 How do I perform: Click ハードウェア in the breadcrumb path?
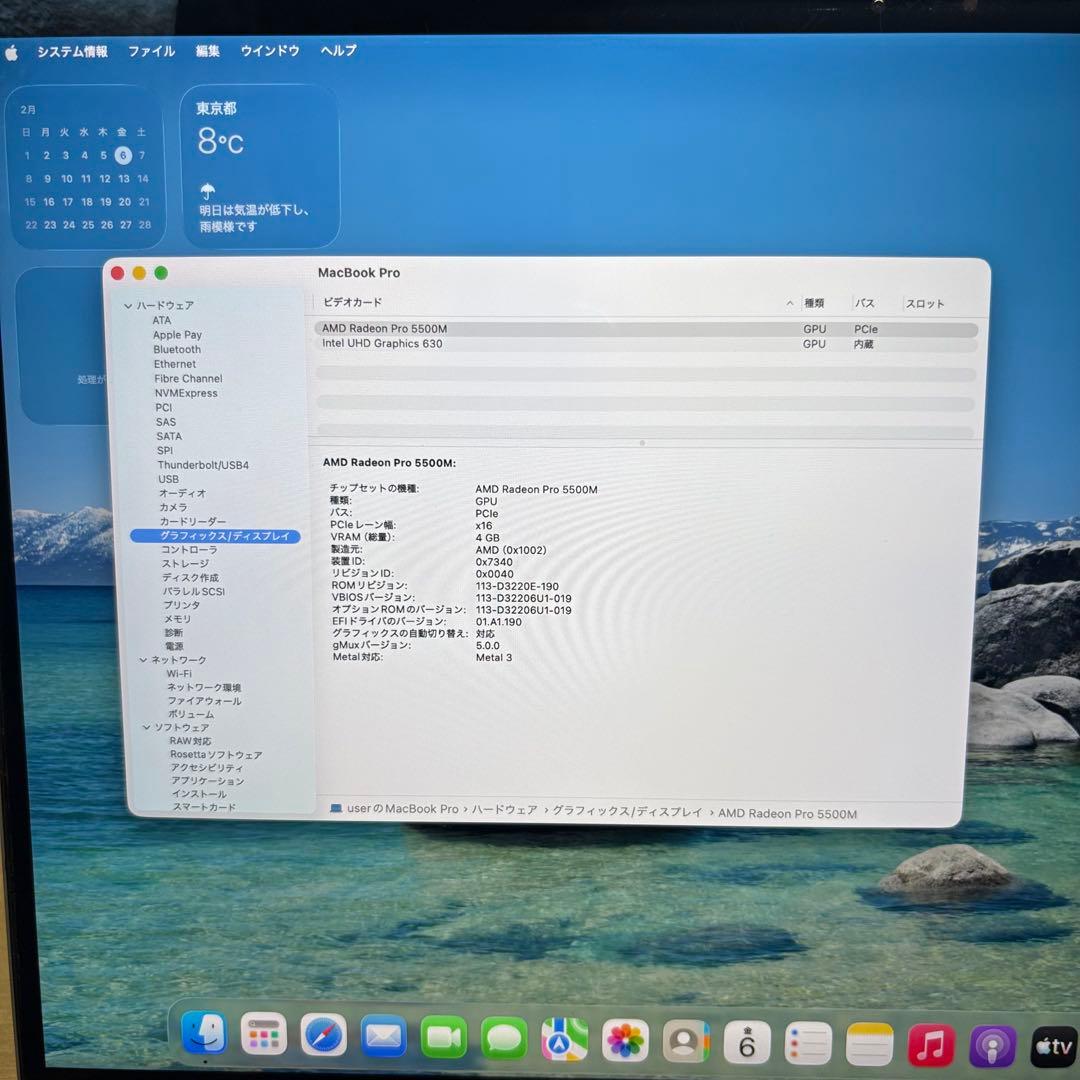(503, 808)
